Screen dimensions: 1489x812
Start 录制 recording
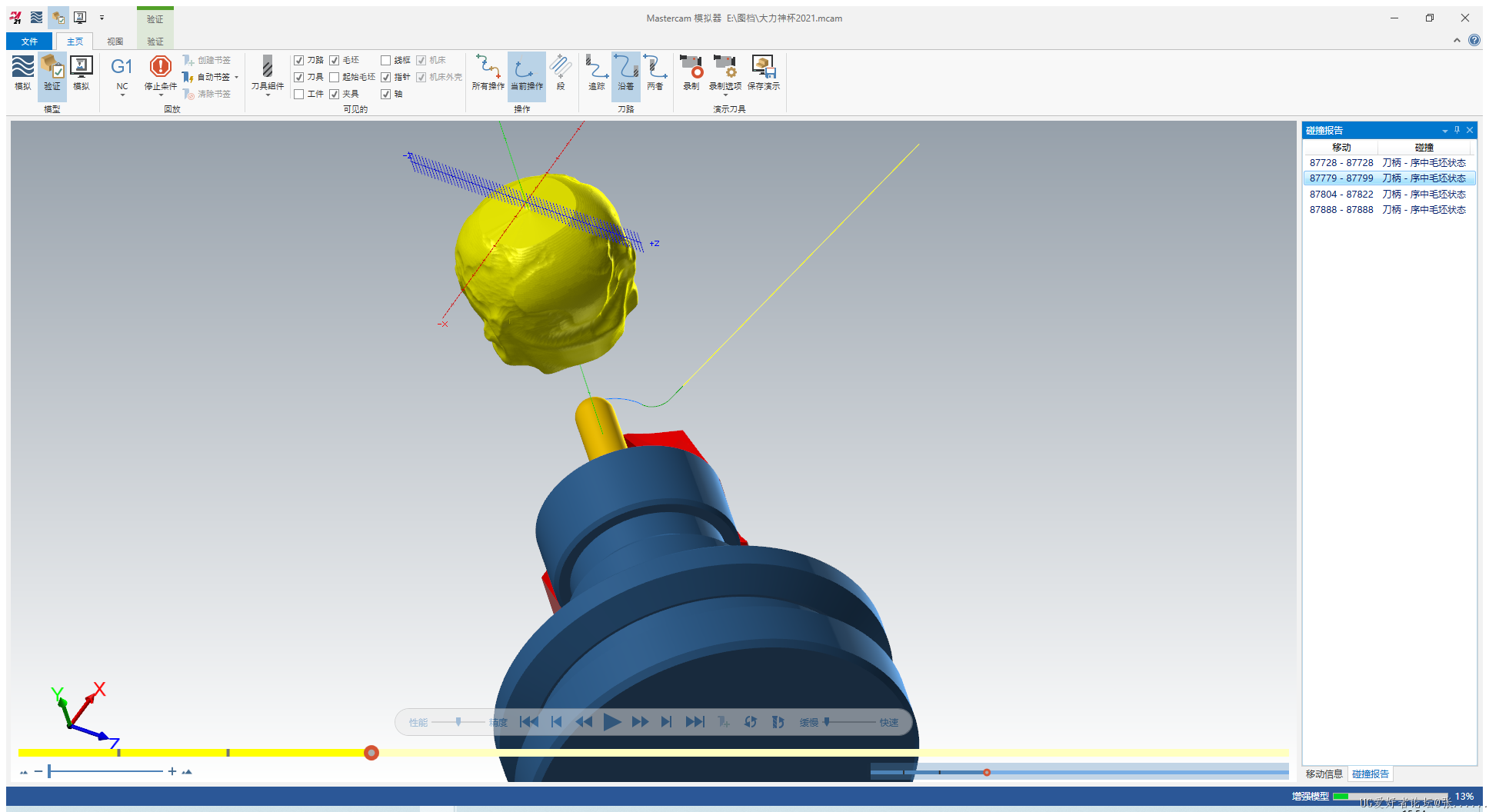click(x=691, y=72)
